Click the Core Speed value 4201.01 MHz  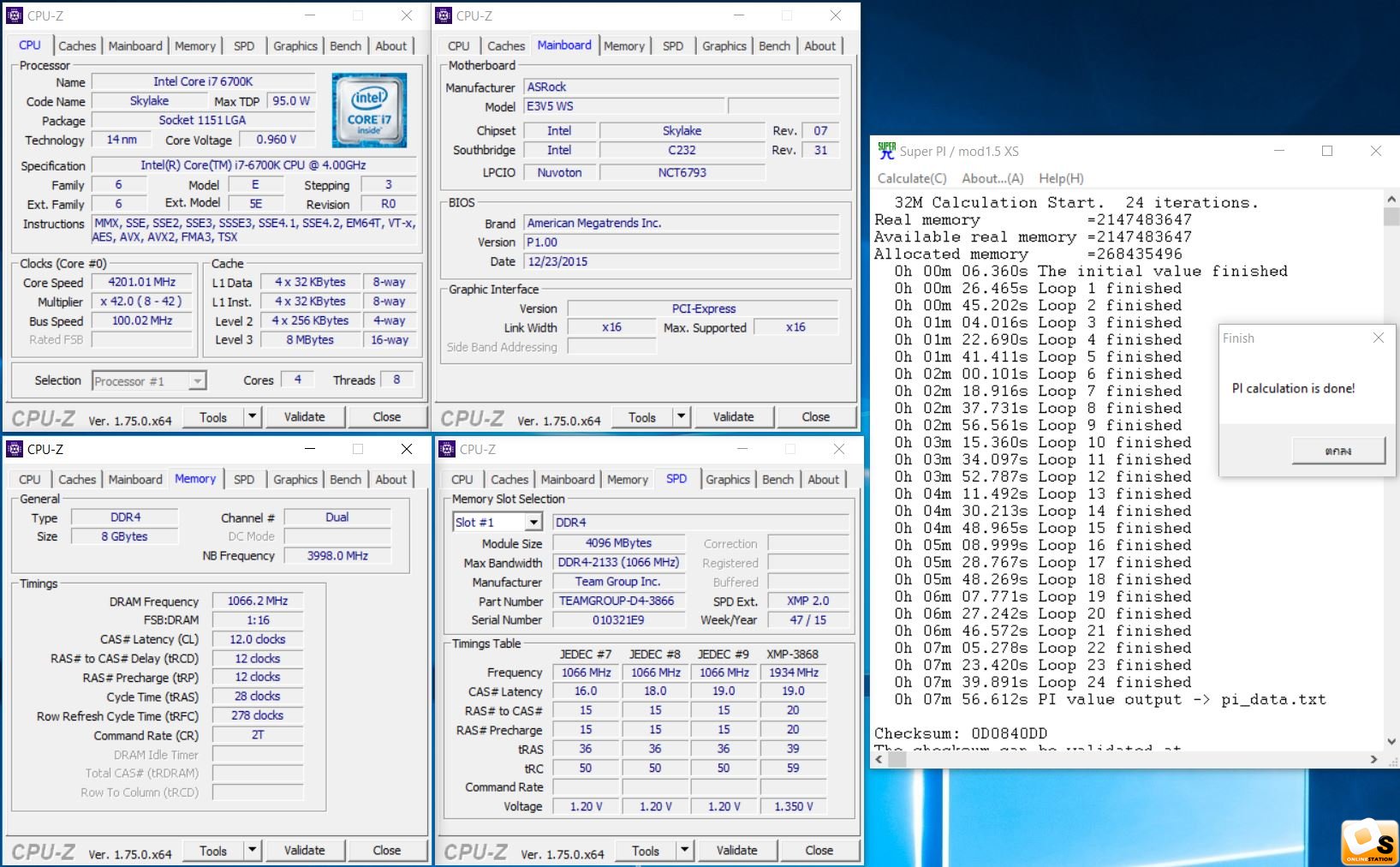[x=142, y=282]
